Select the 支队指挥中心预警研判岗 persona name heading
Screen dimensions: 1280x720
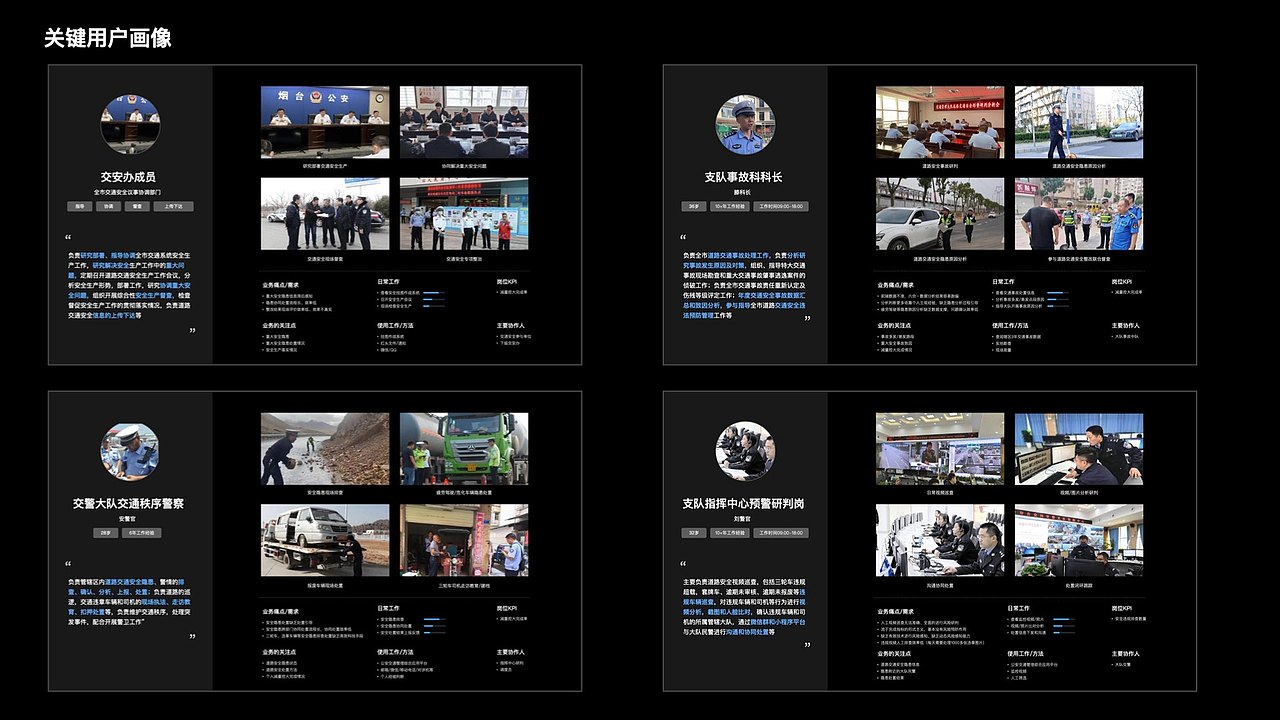(x=745, y=504)
